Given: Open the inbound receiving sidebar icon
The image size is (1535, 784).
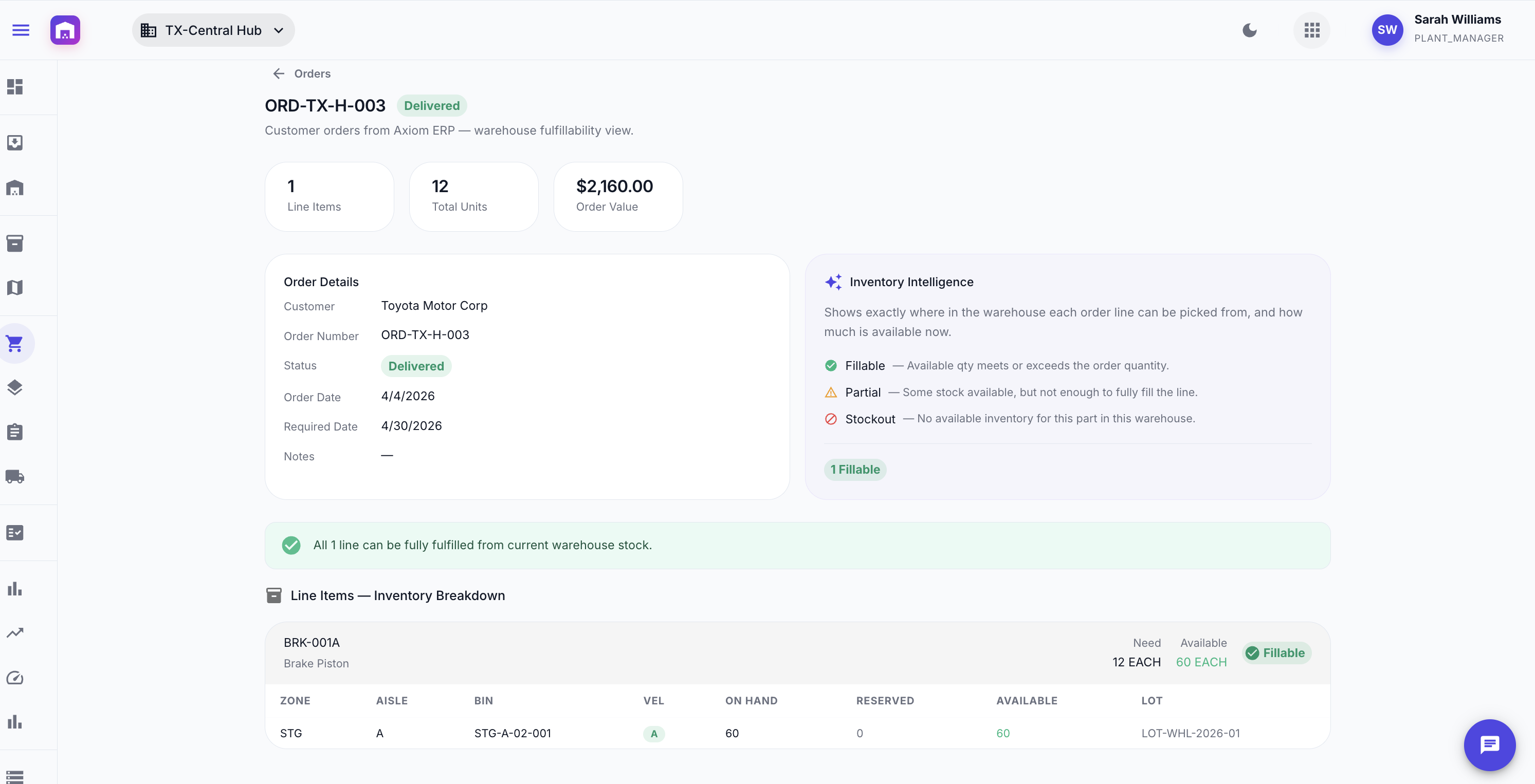Looking at the screenshot, I should click(x=15, y=143).
